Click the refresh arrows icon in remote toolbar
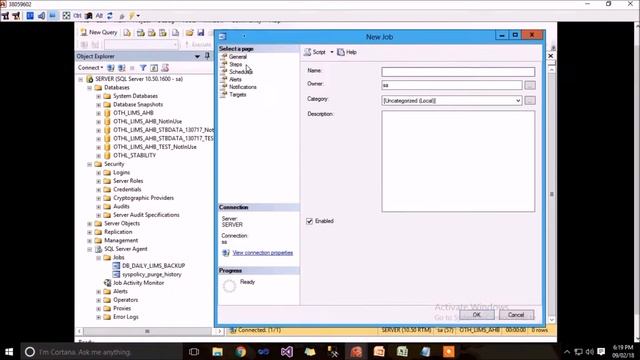 click(x=110, y=16)
